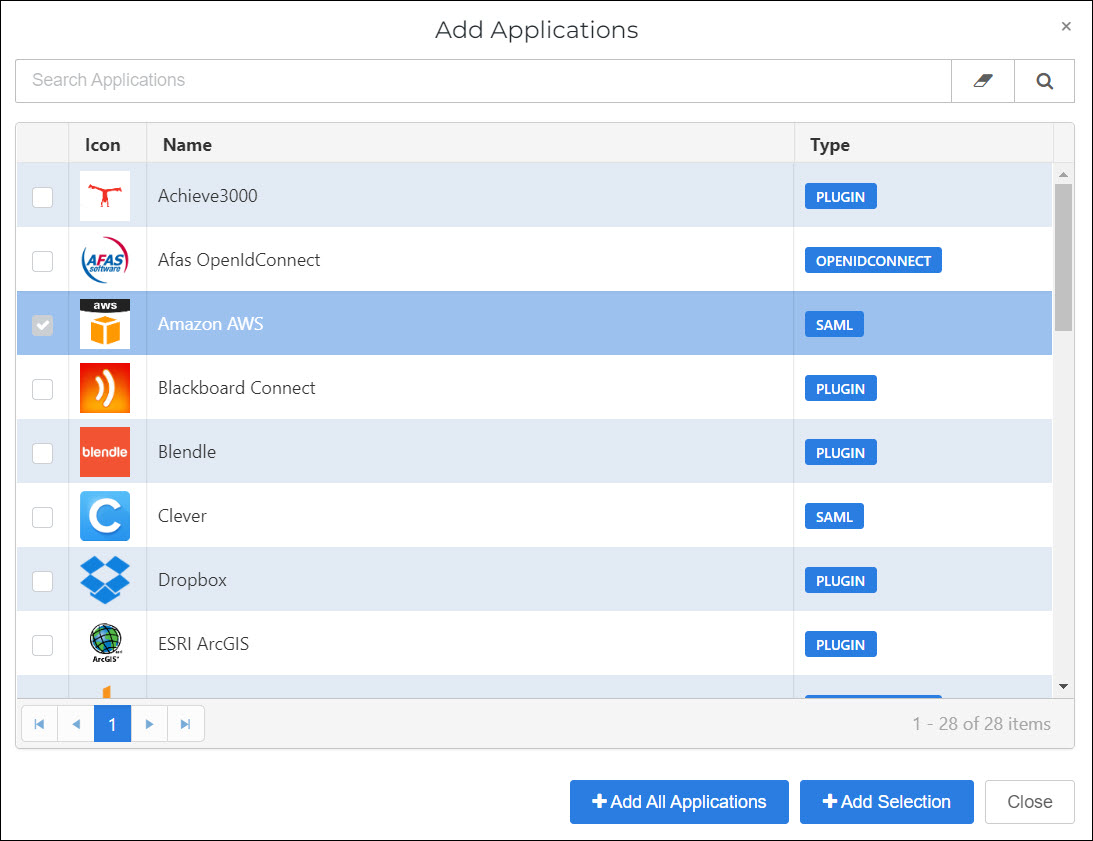The image size is (1093, 841).
Task: Click the Afas OpenIdConnect application name
Action: pos(239,260)
